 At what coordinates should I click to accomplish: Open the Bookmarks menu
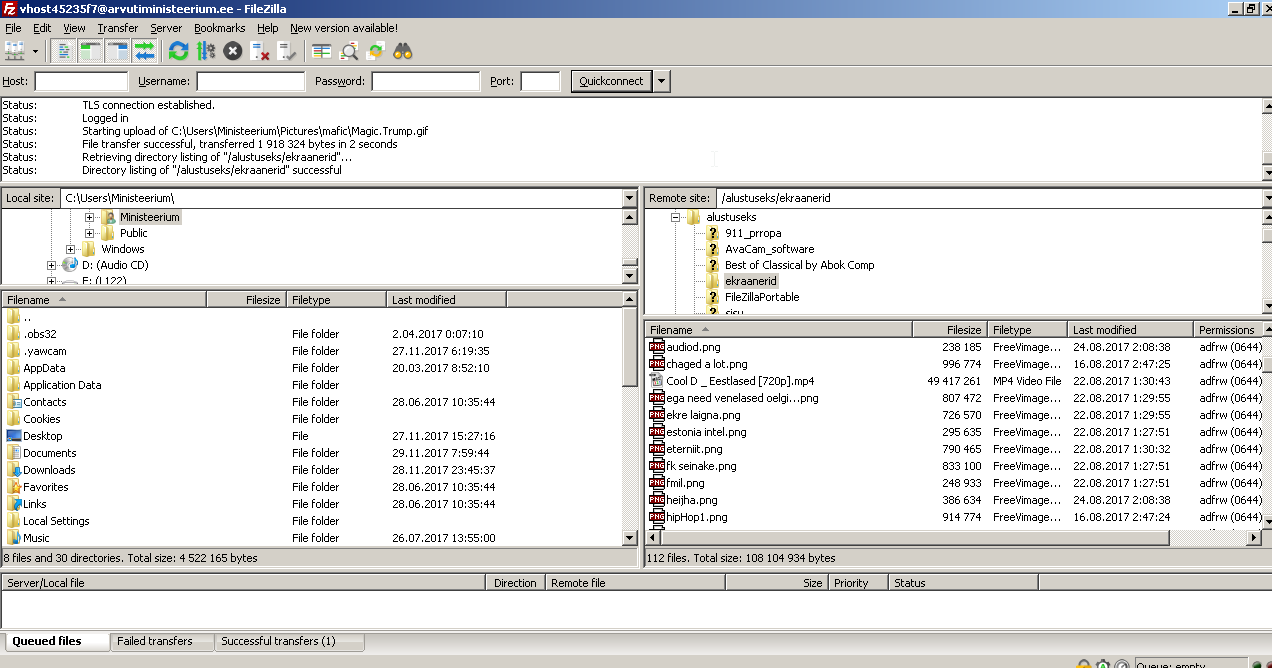[x=219, y=28]
